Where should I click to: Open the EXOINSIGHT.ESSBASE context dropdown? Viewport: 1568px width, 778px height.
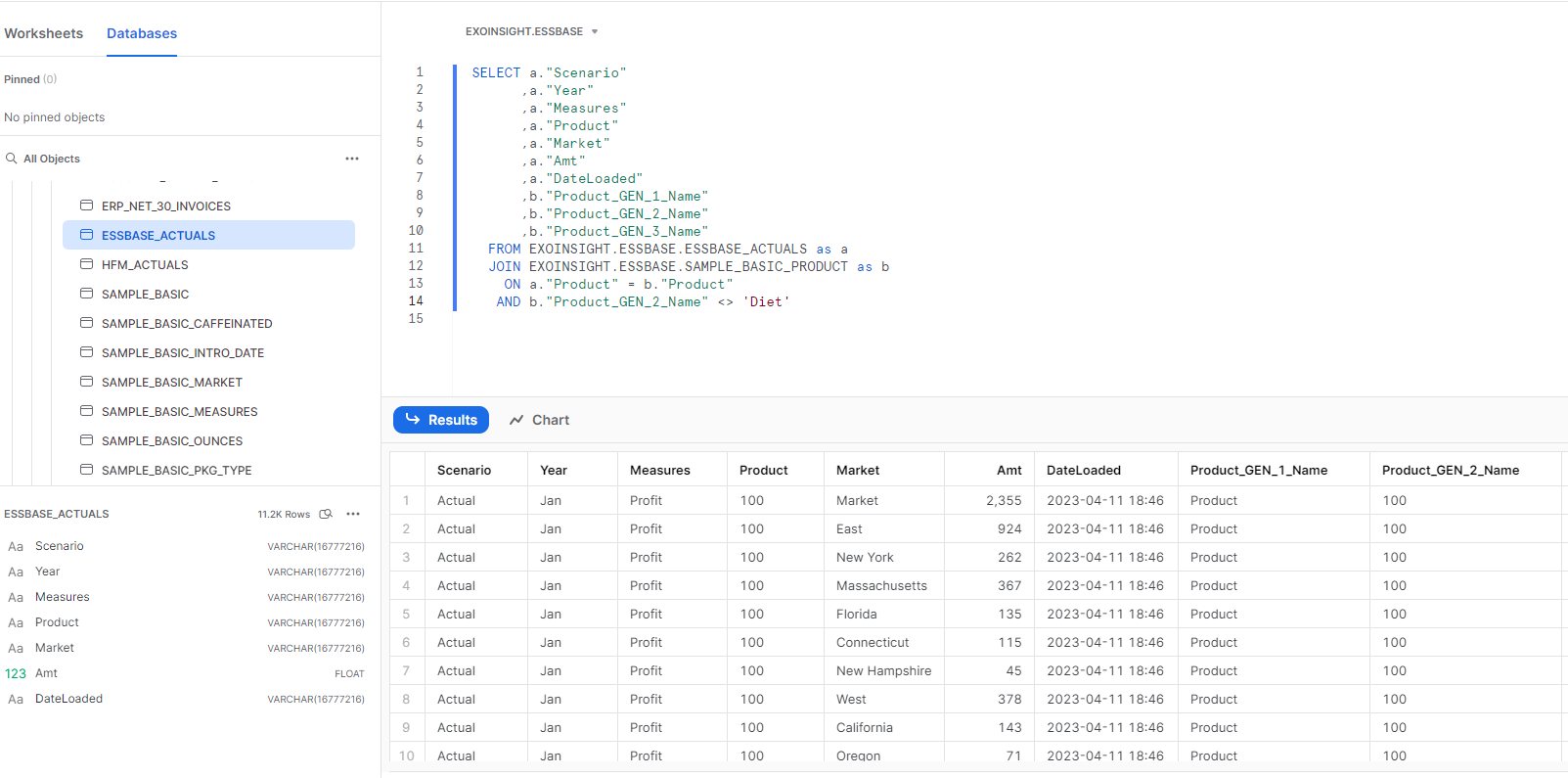(531, 31)
